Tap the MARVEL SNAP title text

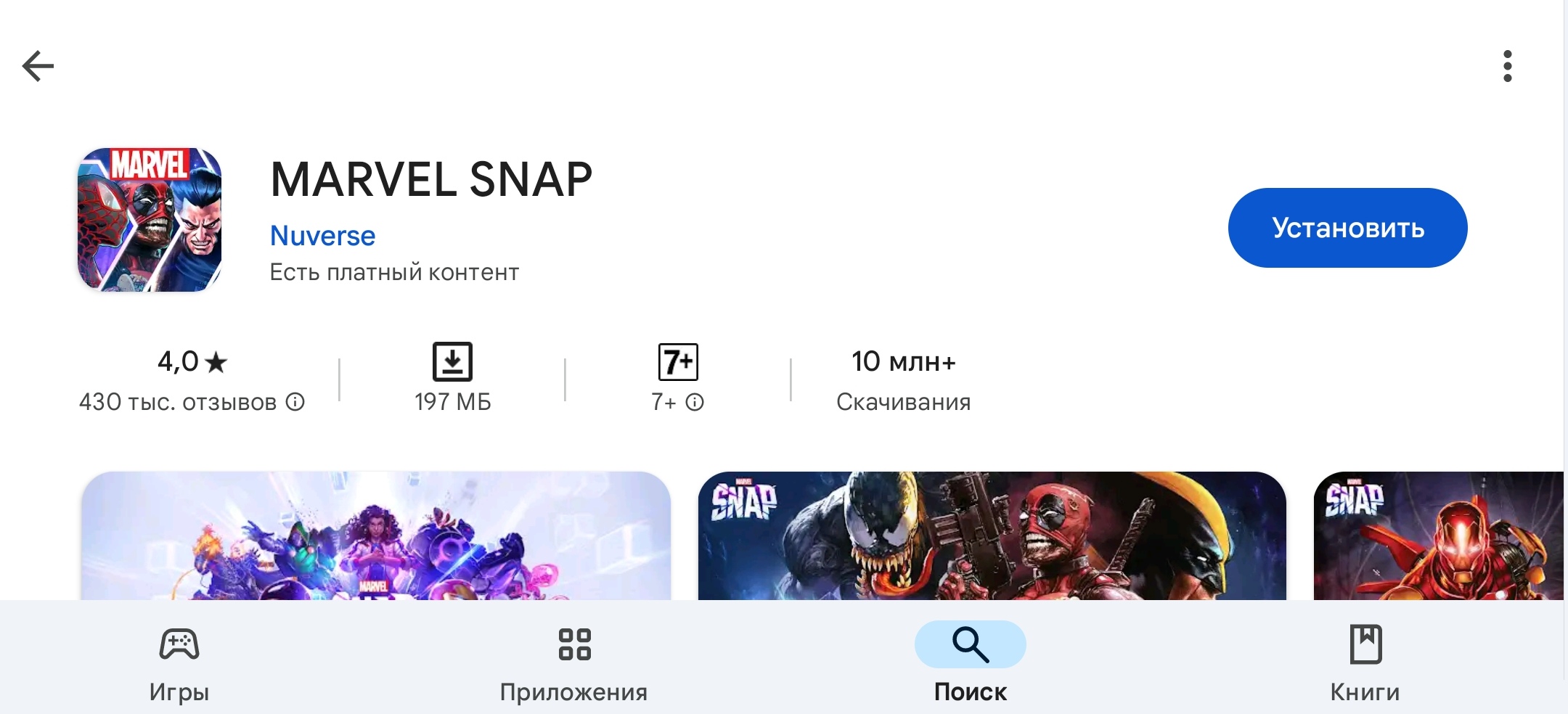(x=431, y=179)
